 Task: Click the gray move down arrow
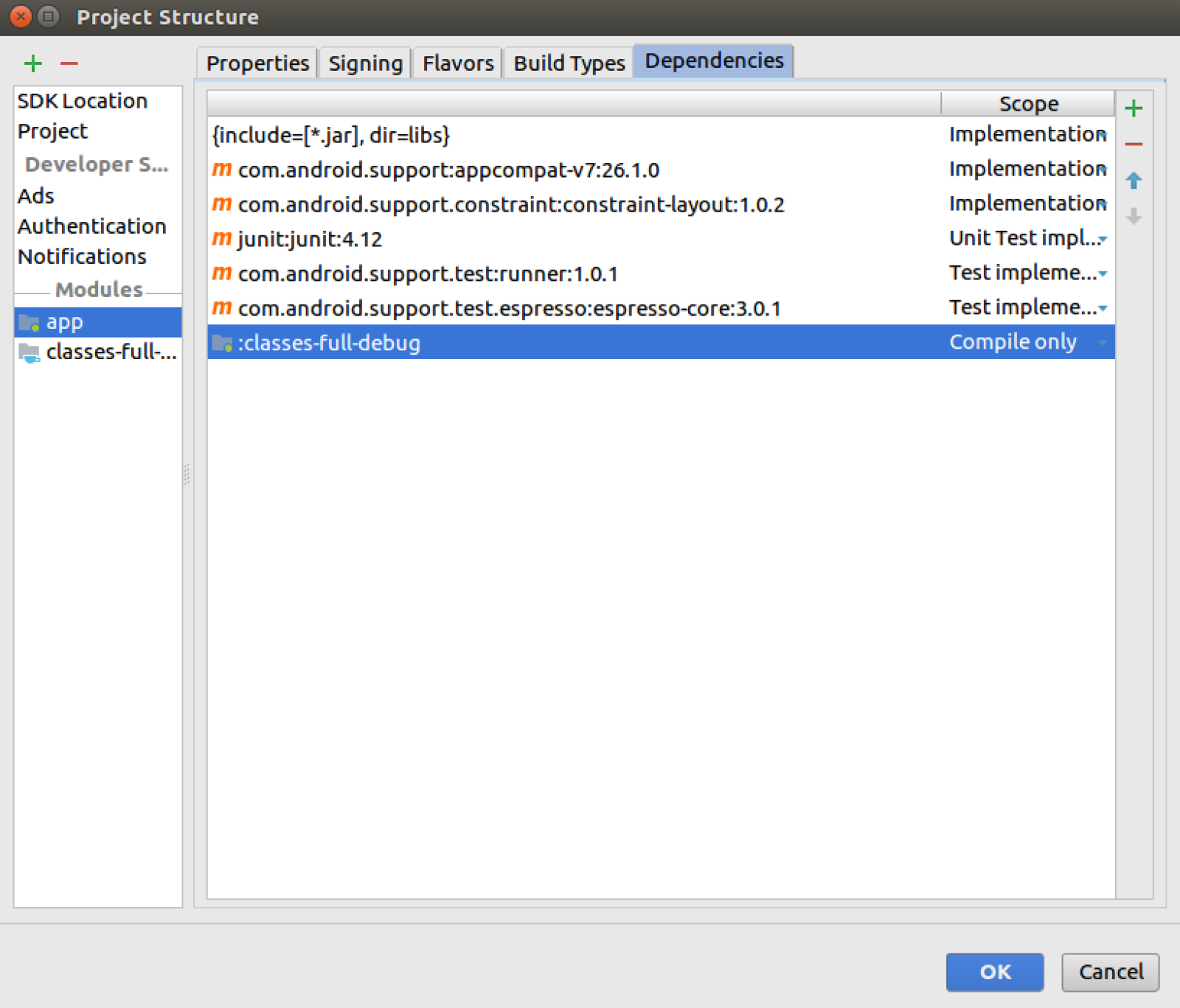1134,216
